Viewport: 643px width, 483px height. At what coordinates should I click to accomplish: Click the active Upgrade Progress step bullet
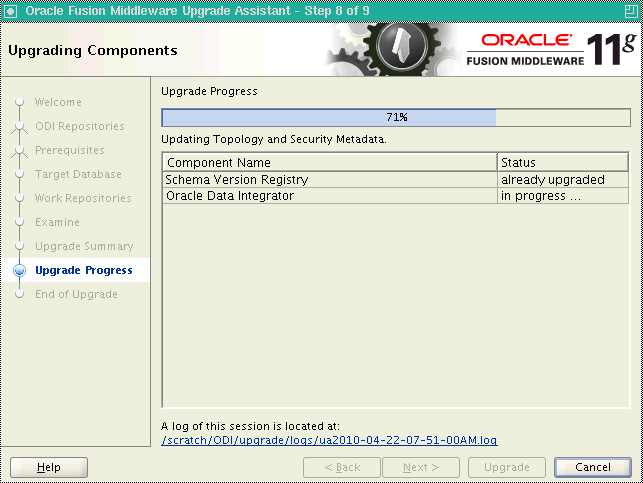(x=19, y=270)
